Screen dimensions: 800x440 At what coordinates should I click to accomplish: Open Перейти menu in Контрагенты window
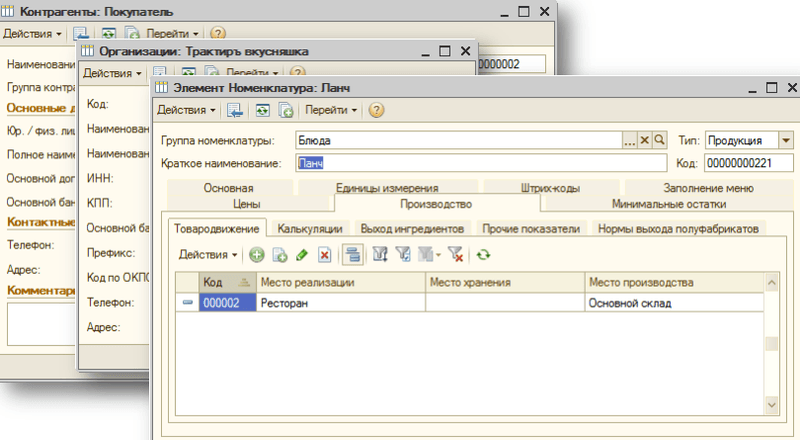point(172,34)
